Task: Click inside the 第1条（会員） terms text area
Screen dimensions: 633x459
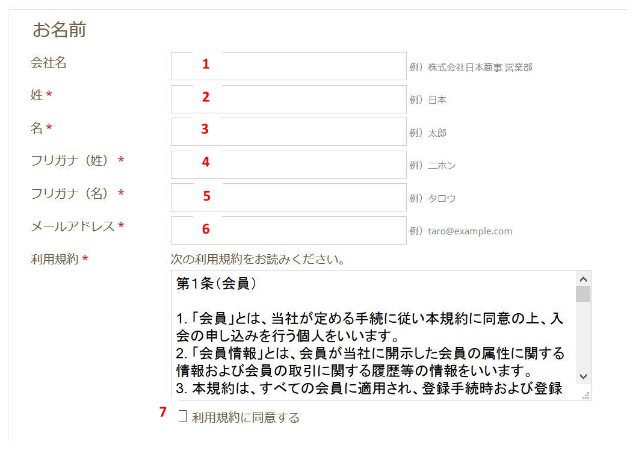Action: 374,335
